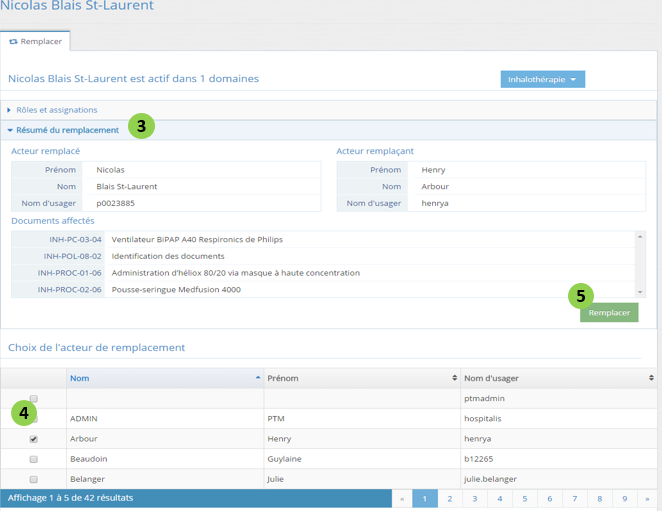
Task: Click the green Remplacer button
Action: [x=609, y=313]
